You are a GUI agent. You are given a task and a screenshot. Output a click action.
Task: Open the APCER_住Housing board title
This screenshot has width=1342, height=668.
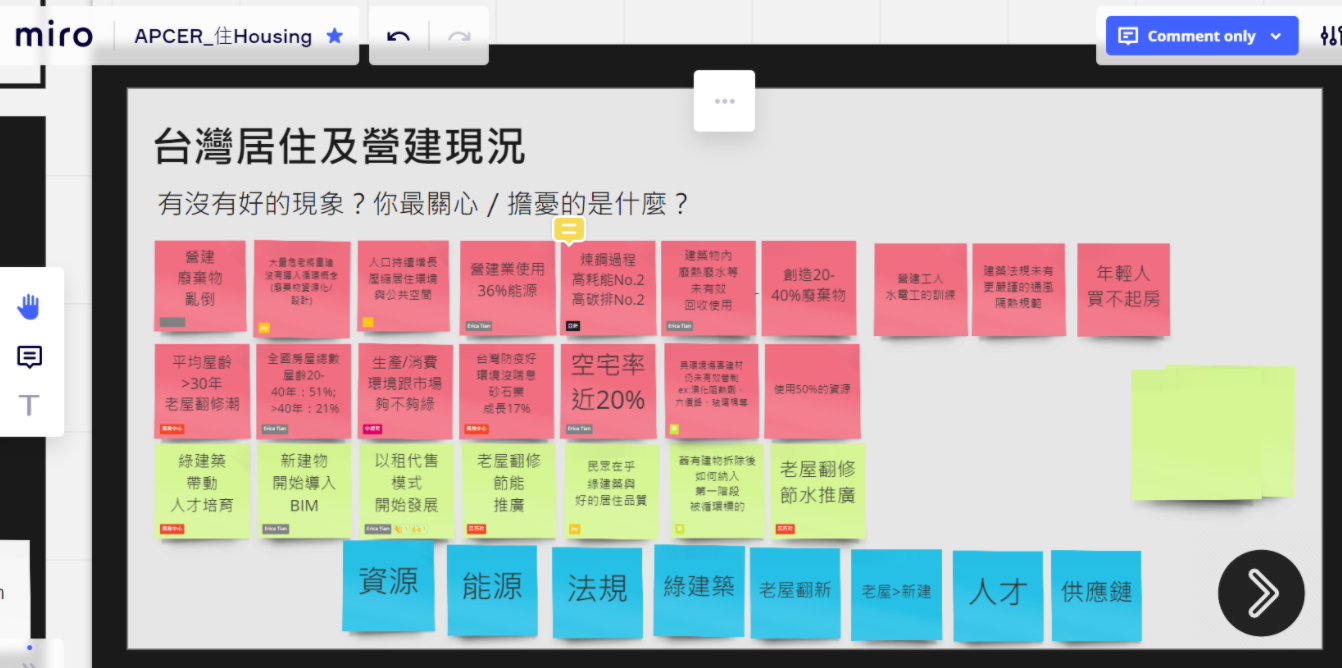223,36
